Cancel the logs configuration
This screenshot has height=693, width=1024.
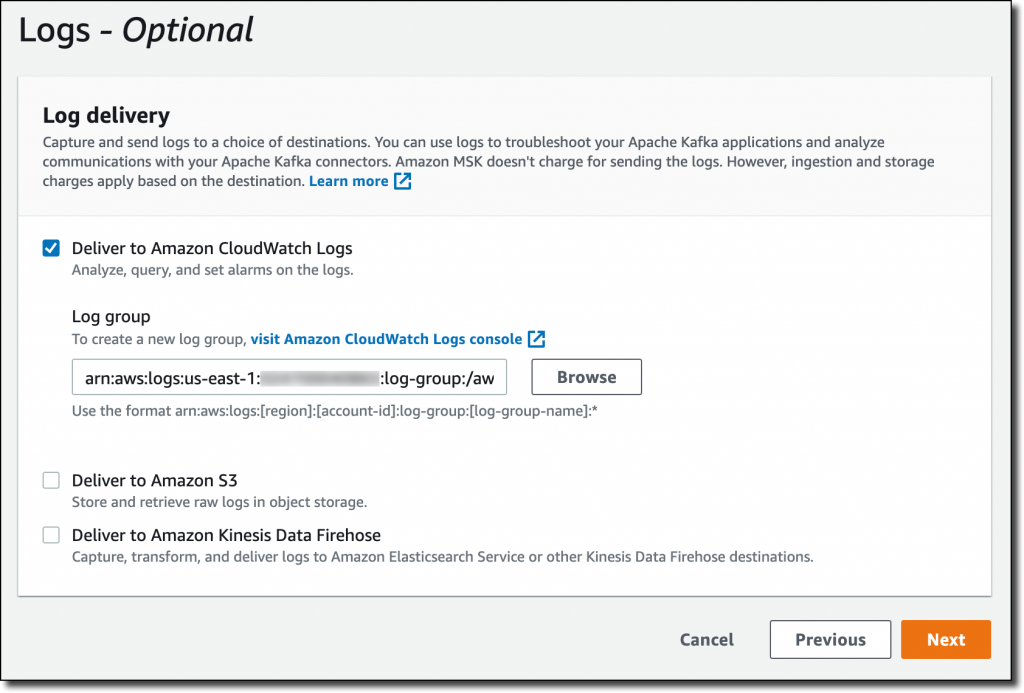click(706, 640)
